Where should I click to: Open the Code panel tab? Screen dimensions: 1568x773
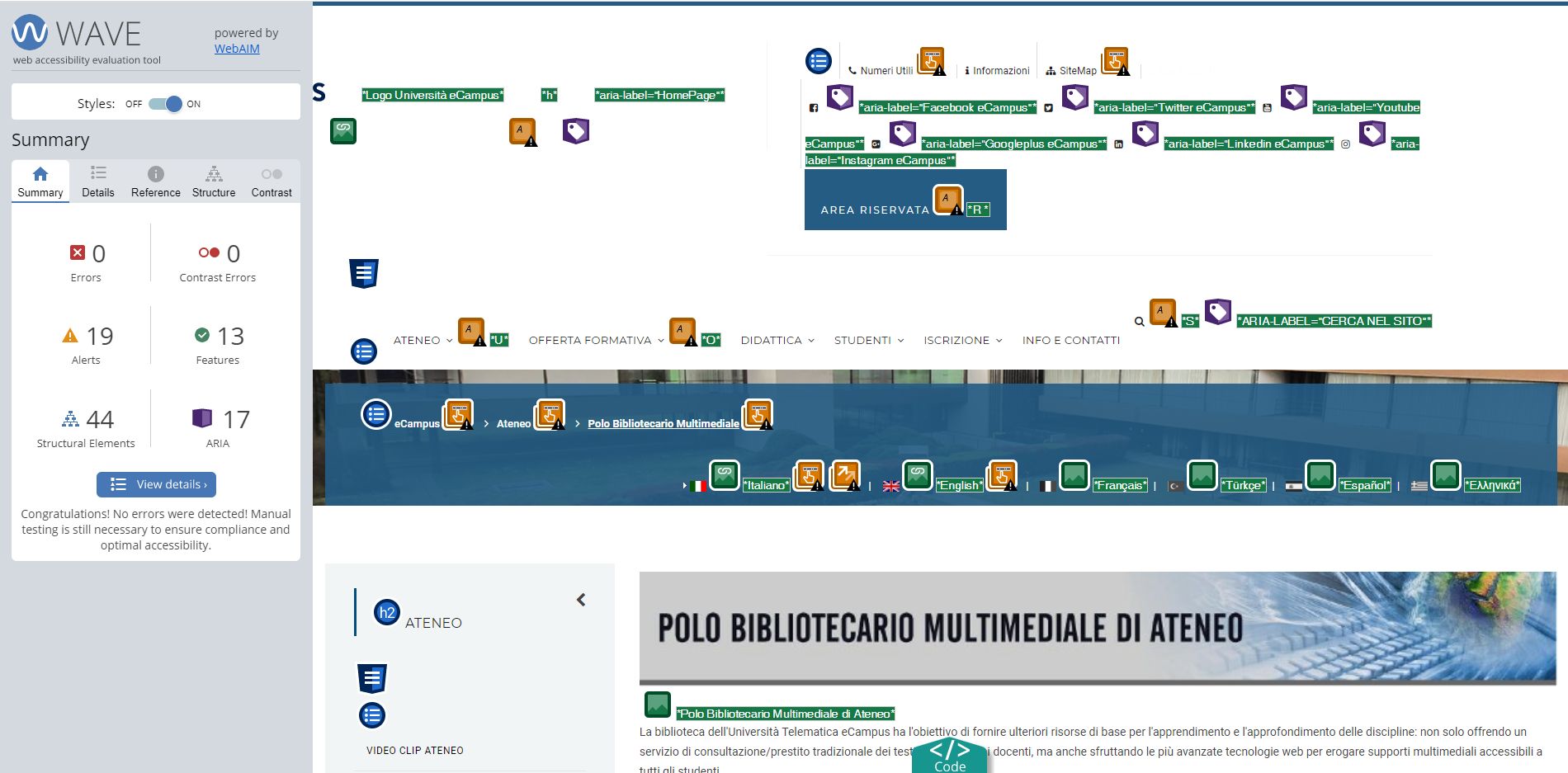point(949,756)
